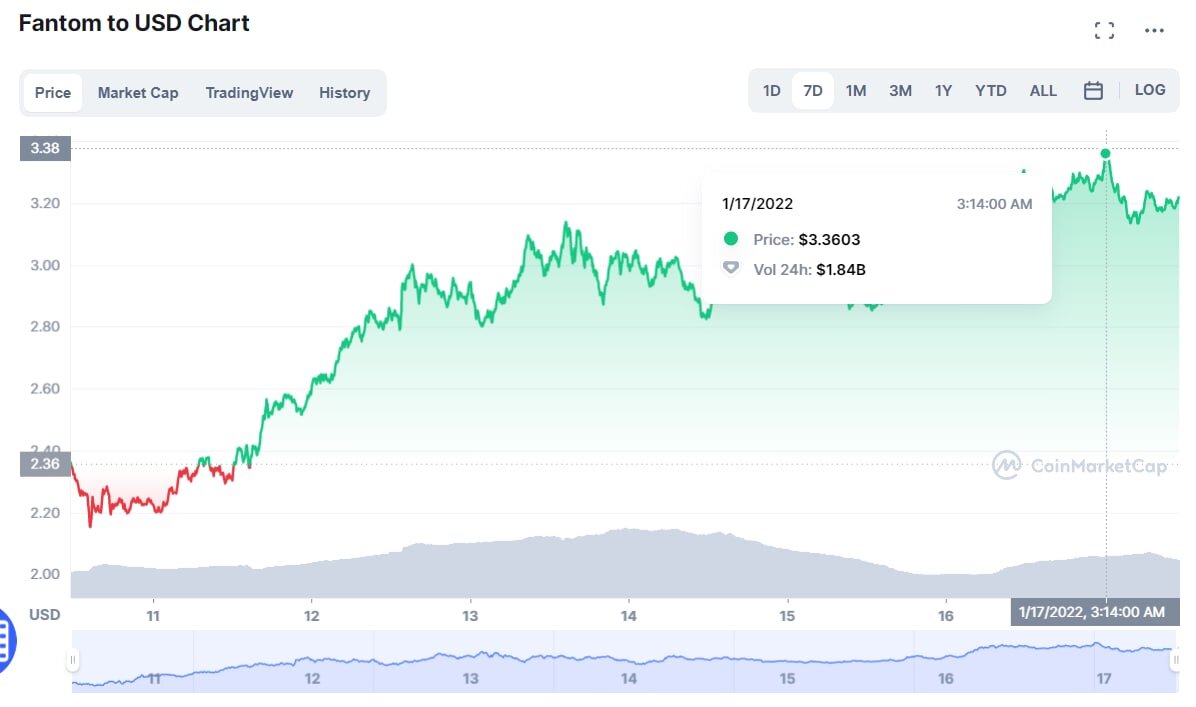Select the YTD range
1196x707 pixels.
click(x=991, y=91)
